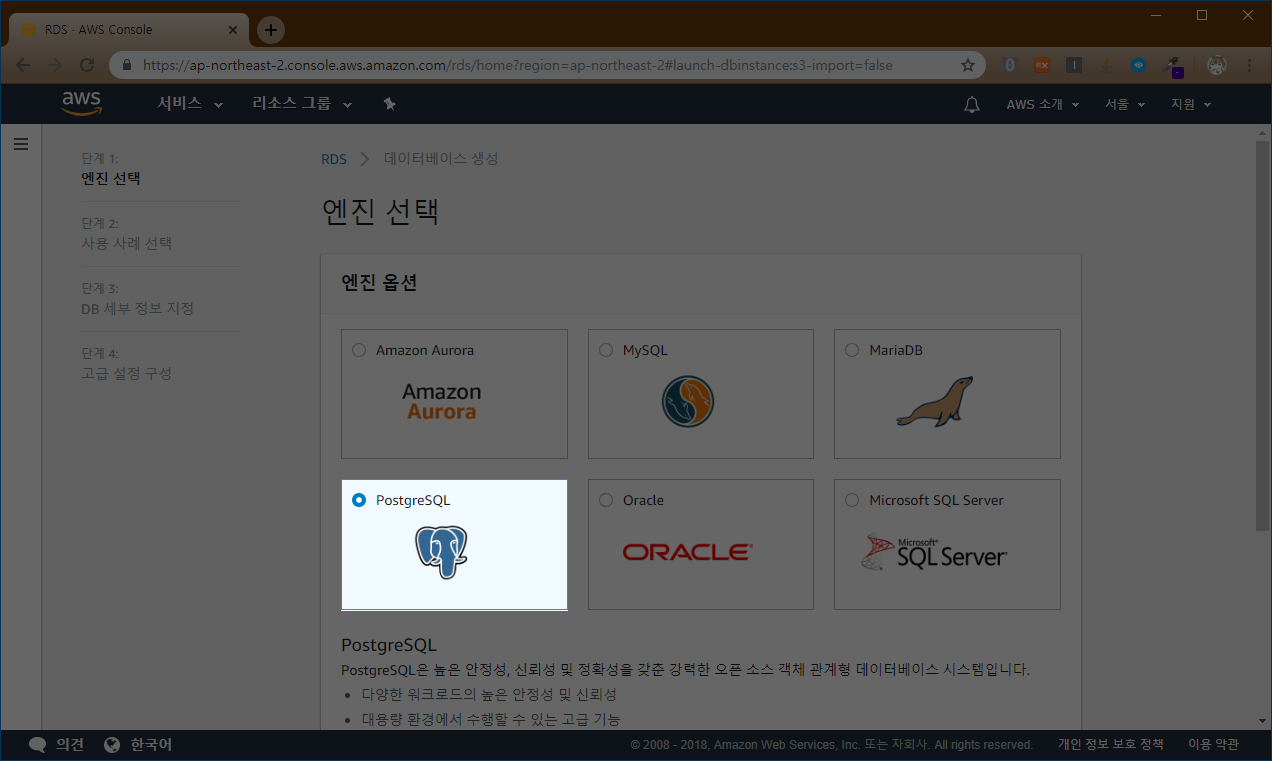This screenshot has height=761, width=1272.
Task: Bookmark page with the star icon
Action: coord(968,65)
